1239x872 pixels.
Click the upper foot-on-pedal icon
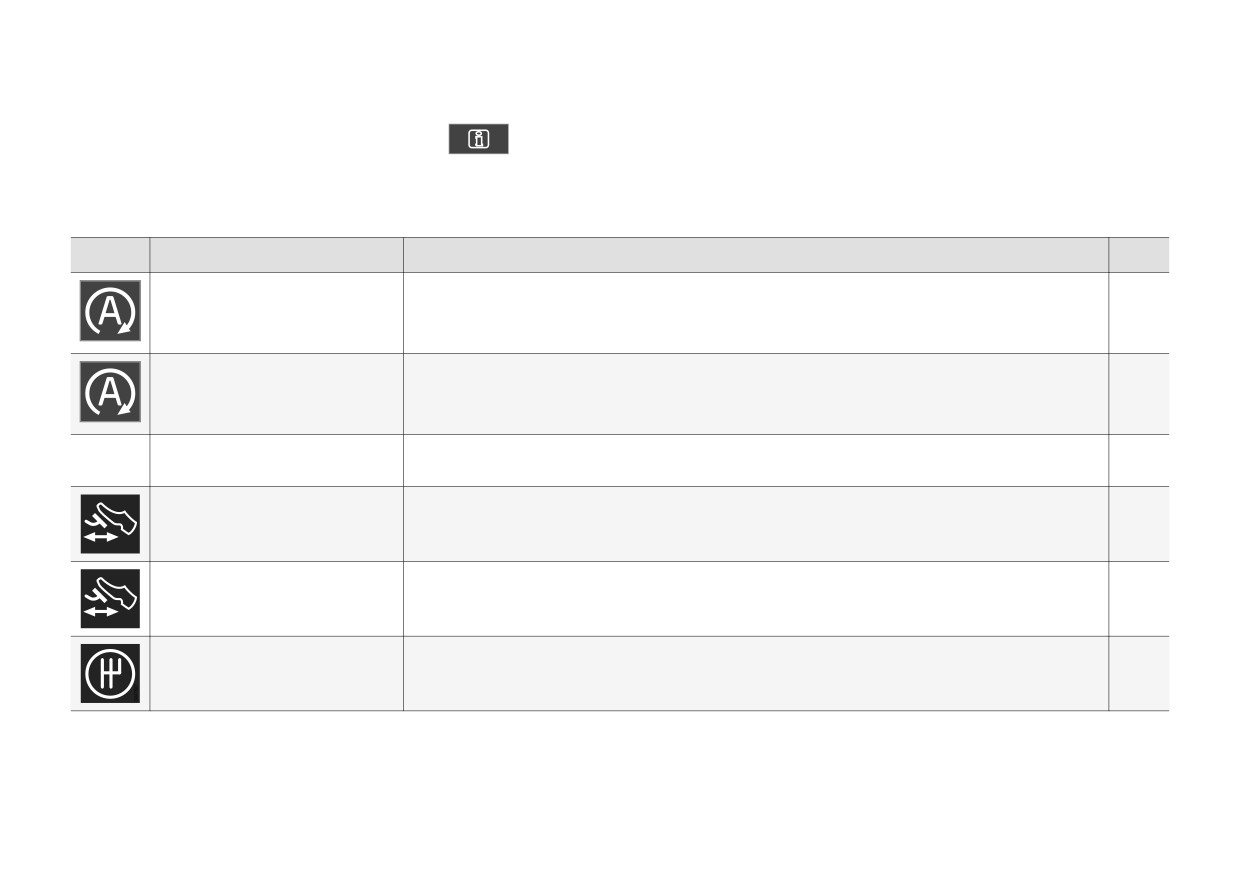[110, 524]
